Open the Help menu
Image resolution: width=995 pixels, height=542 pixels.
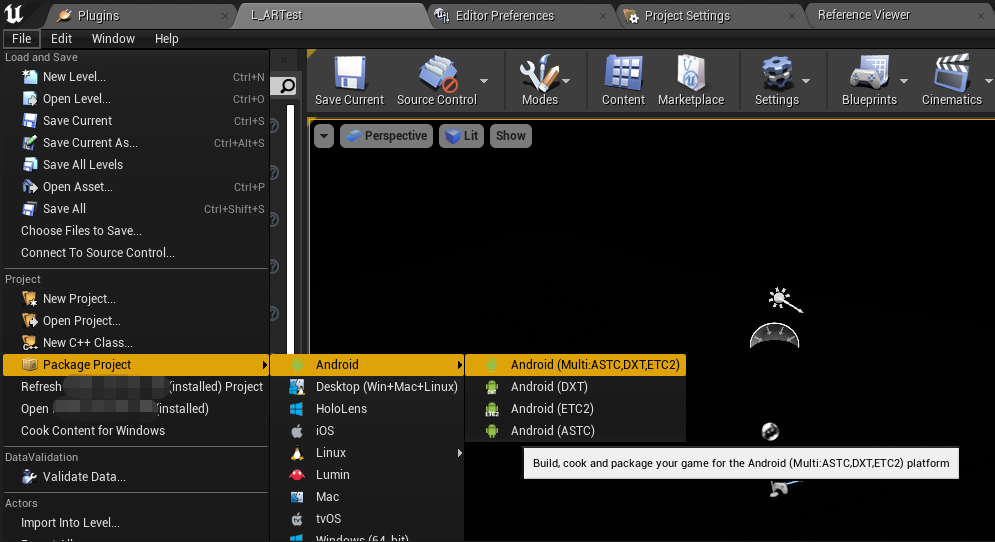pyautogui.click(x=167, y=39)
